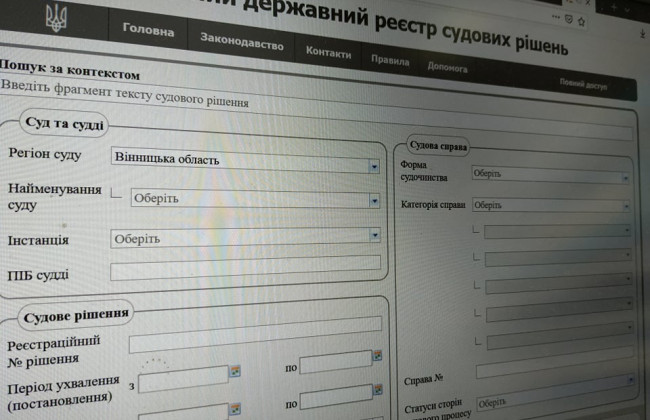Select the Правила menu item
Screen dimensions: 650x420
tap(390, 61)
